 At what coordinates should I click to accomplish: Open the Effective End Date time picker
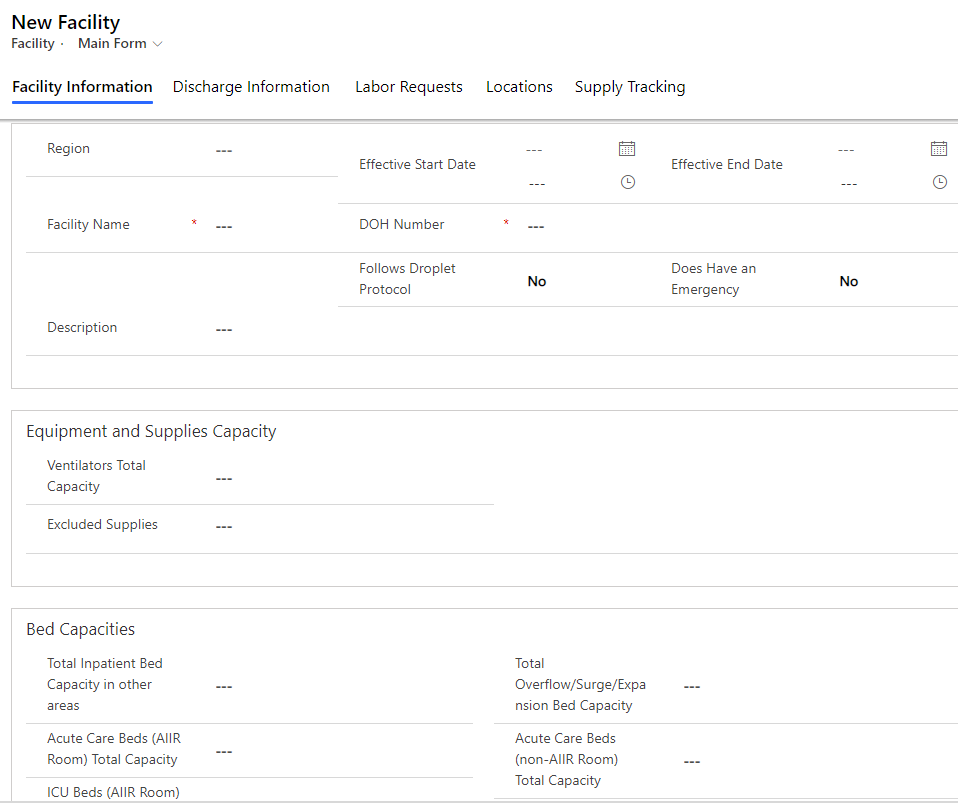click(x=940, y=182)
